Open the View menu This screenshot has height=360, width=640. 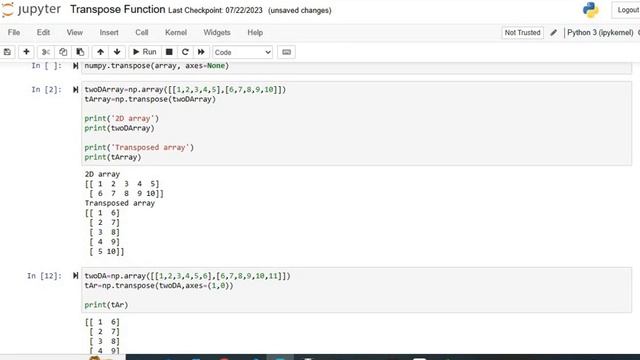click(75, 33)
